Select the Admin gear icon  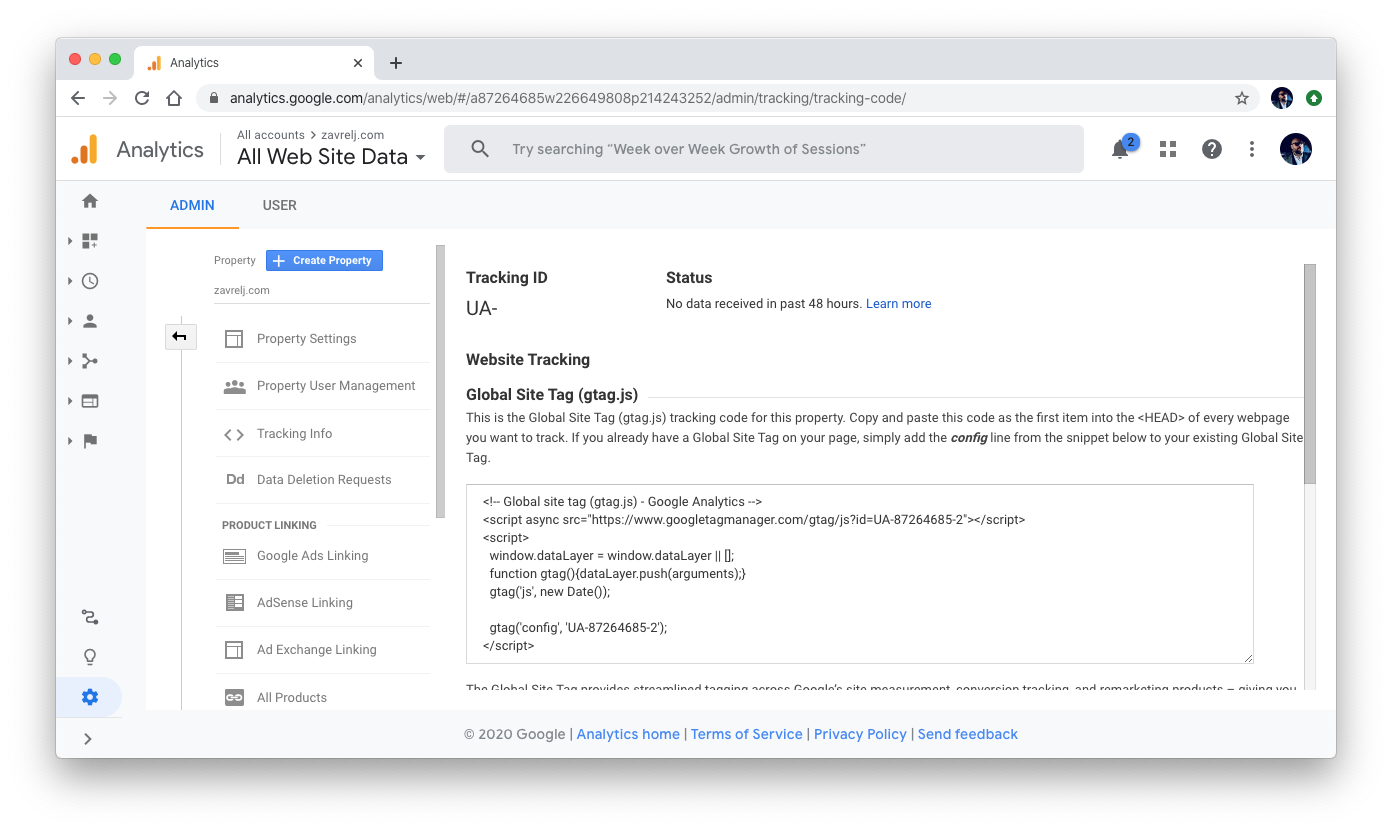[x=90, y=697]
